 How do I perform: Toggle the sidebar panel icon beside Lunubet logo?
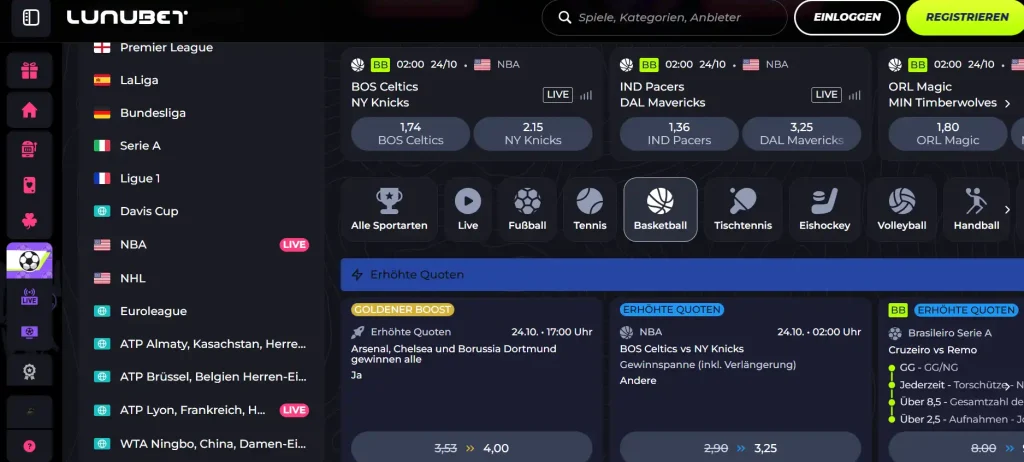31,18
